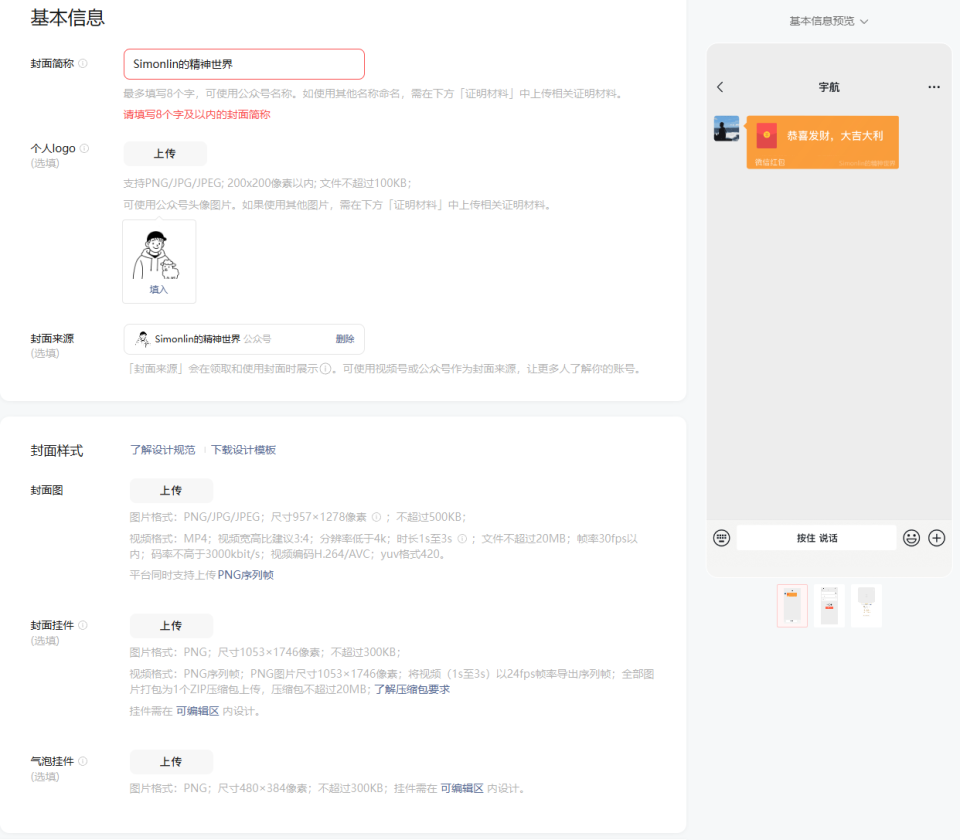Click the emoji icon in chat preview
This screenshot has height=840, width=960.
pyautogui.click(x=911, y=538)
